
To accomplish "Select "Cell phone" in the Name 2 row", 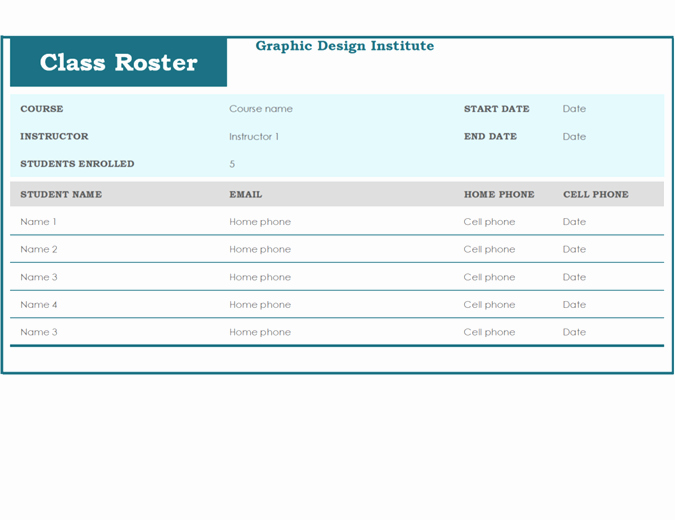I will [x=489, y=249].
